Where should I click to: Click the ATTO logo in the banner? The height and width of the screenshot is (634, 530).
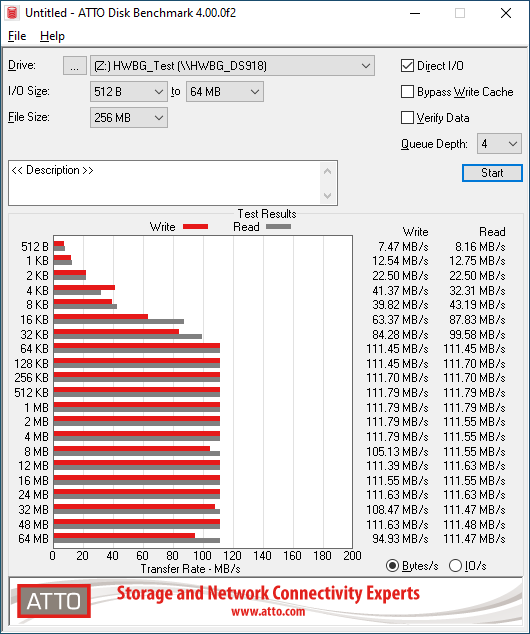pyautogui.click(x=54, y=601)
